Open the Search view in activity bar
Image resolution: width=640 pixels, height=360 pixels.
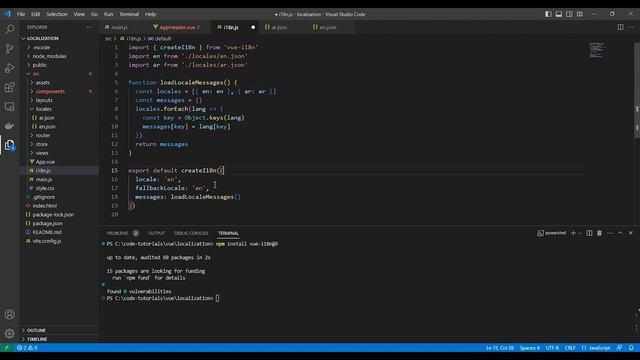[x=9, y=29]
